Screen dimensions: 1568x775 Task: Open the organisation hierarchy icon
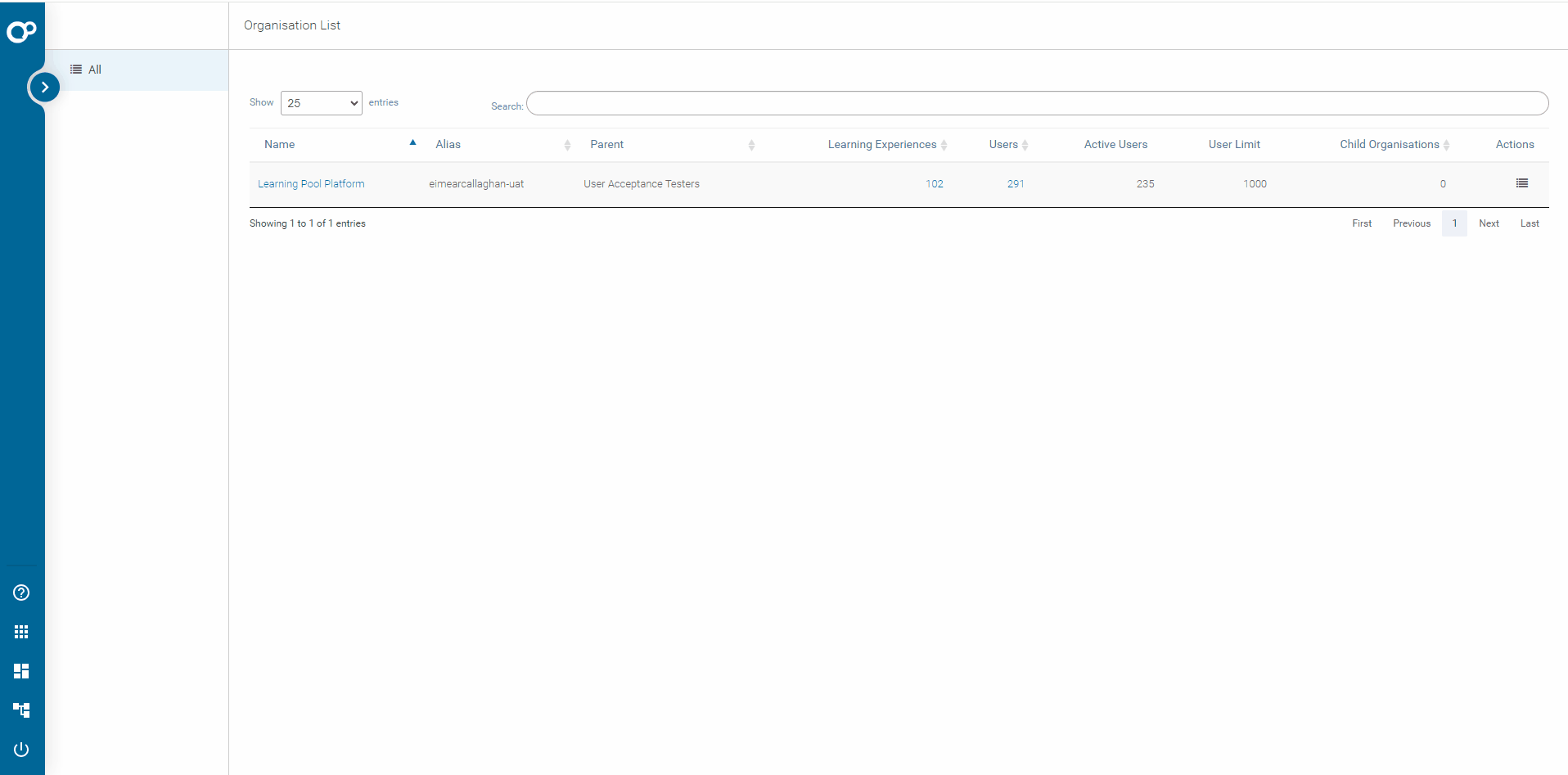click(x=21, y=710)
